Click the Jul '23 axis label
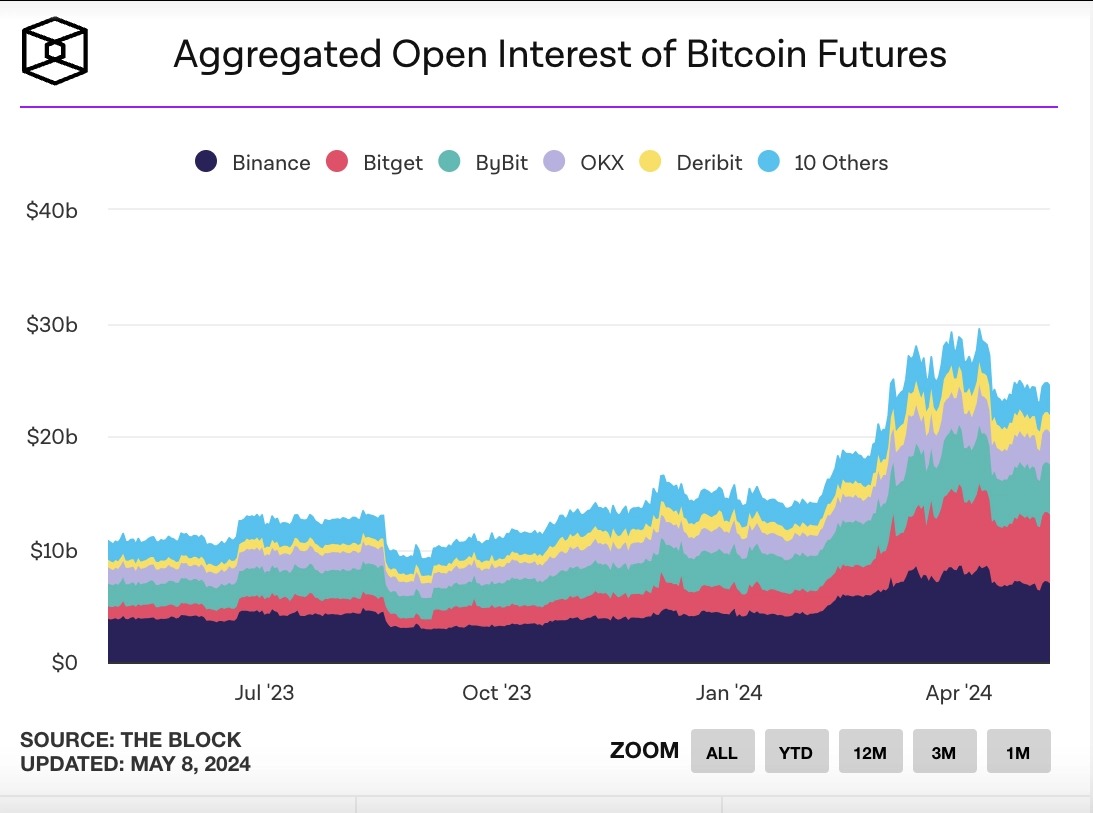This screenshot has height=813, width=1093. pyautogui.click(x=264, y=692)
